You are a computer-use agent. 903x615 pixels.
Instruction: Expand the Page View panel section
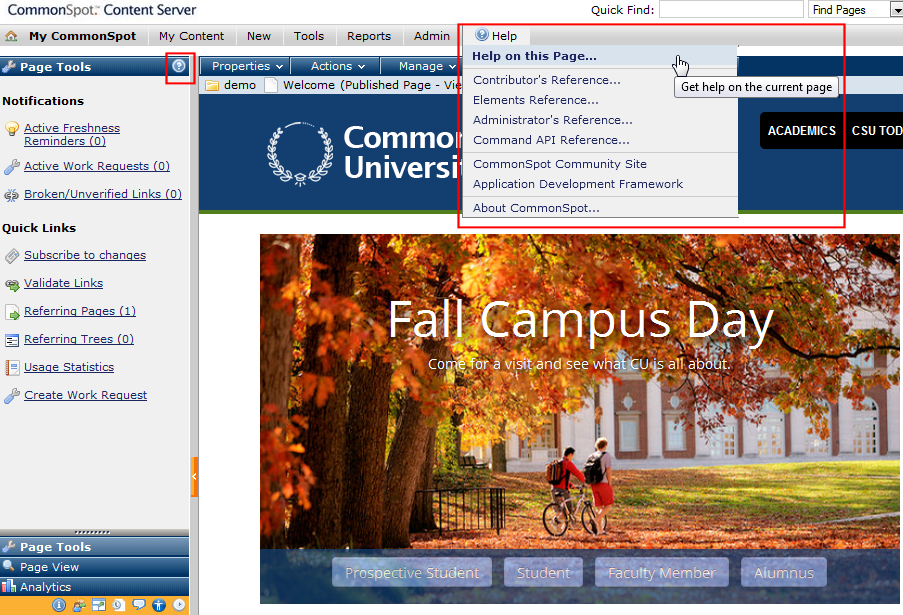tap(94, 567)
